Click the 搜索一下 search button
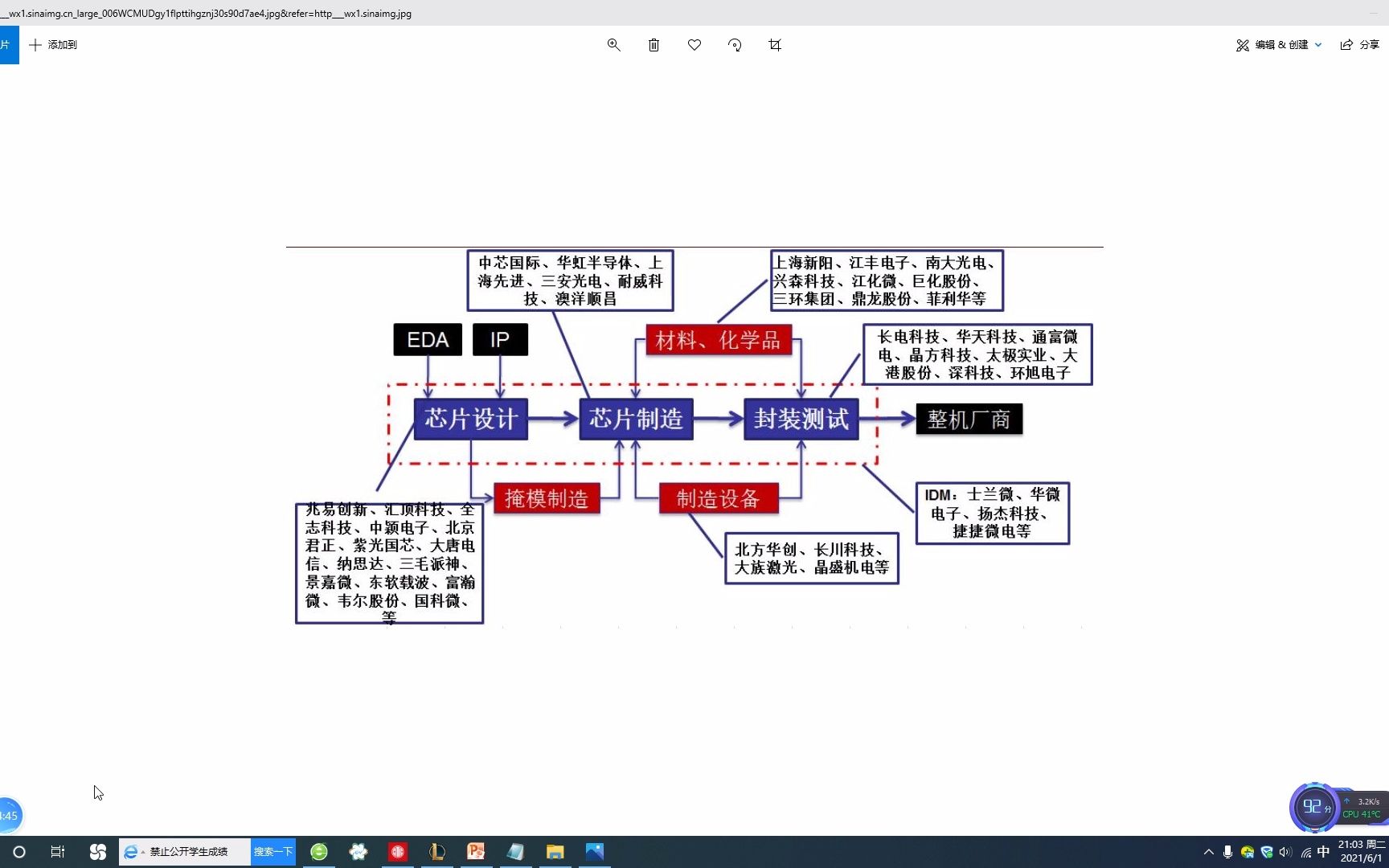Screen dimensions: 1389x868 coord(273,852)
